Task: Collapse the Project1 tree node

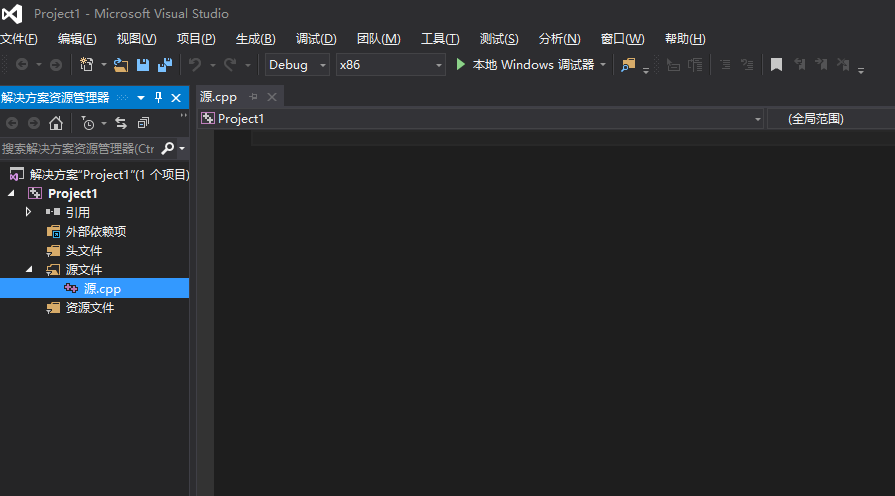Action: click(x=11, y=193)
